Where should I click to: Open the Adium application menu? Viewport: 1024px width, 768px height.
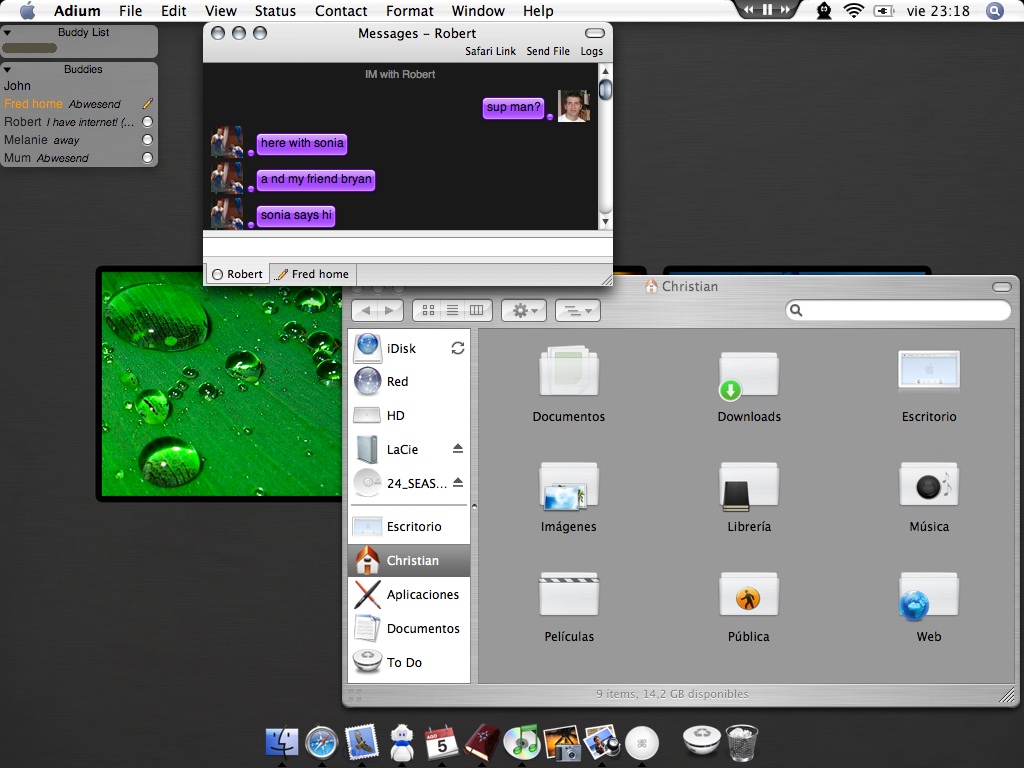click(77, 10)
